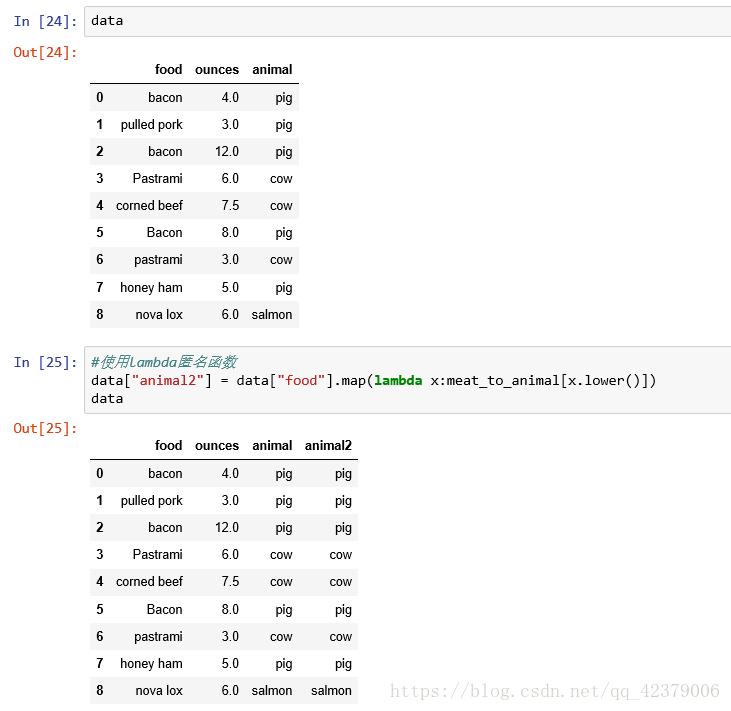Click 'pulled pork' cell in Out[24] table
The height and width of the screenshot is (711, 731).
pos(152,125)
